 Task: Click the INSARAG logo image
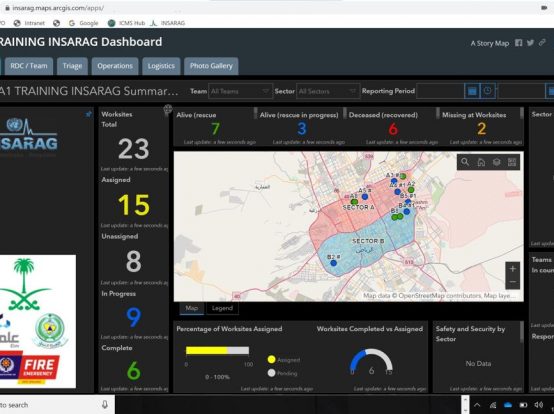29,135
